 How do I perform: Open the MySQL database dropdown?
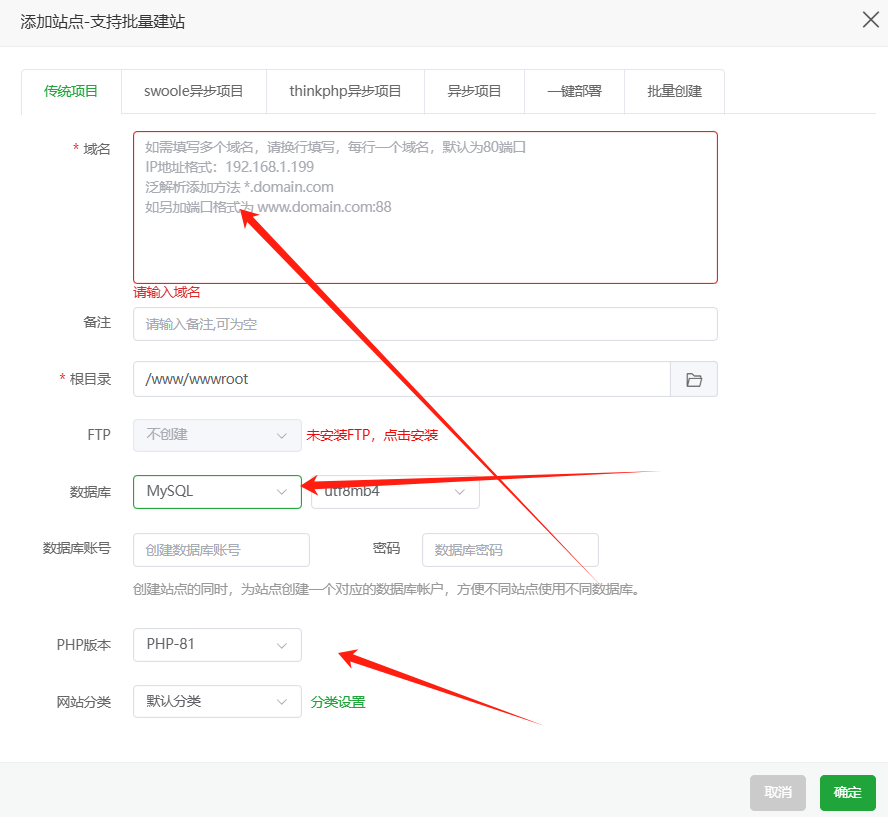pyautogui.click(x=217, y=491)
